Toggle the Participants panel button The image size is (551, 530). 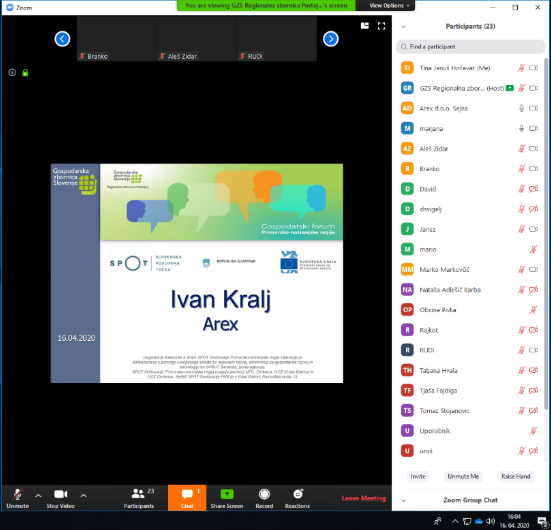(x=139, y=498)
